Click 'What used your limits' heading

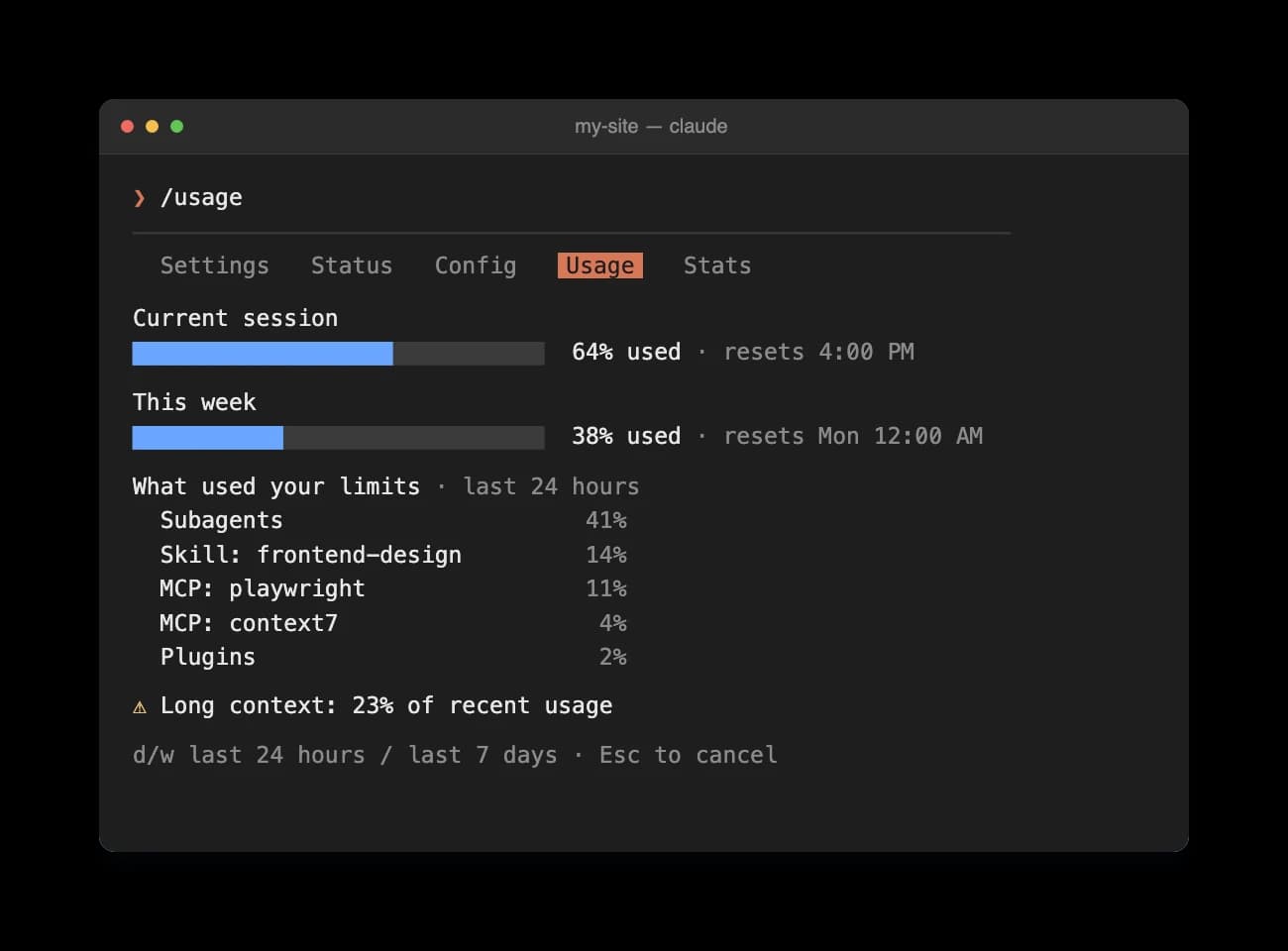click(x=276, y=486)
